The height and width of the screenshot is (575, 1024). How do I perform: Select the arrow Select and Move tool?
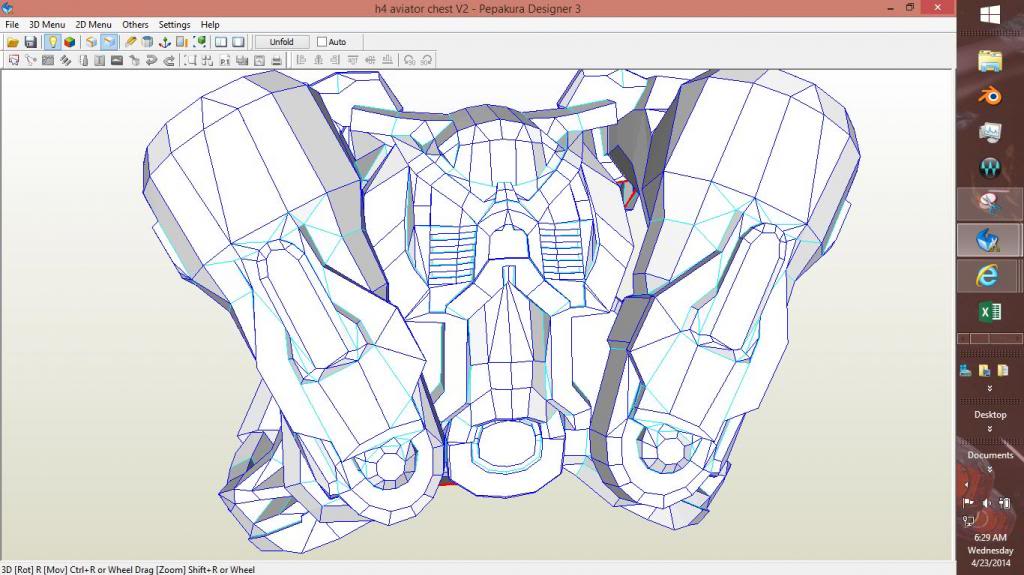point(14,60)
